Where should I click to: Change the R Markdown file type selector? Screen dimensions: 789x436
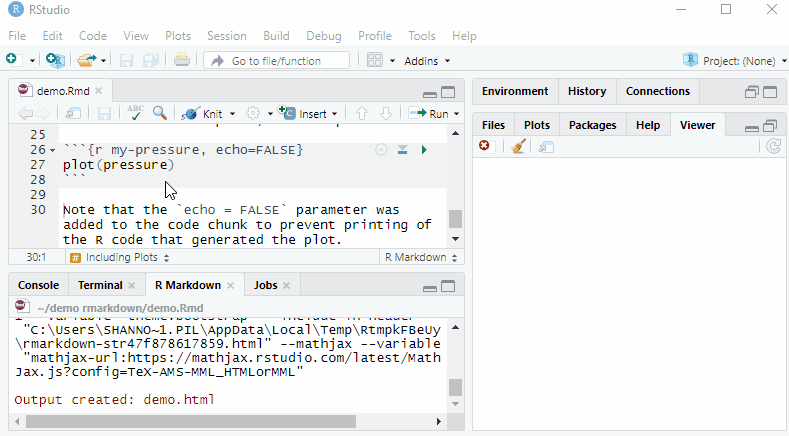(421, 257)
